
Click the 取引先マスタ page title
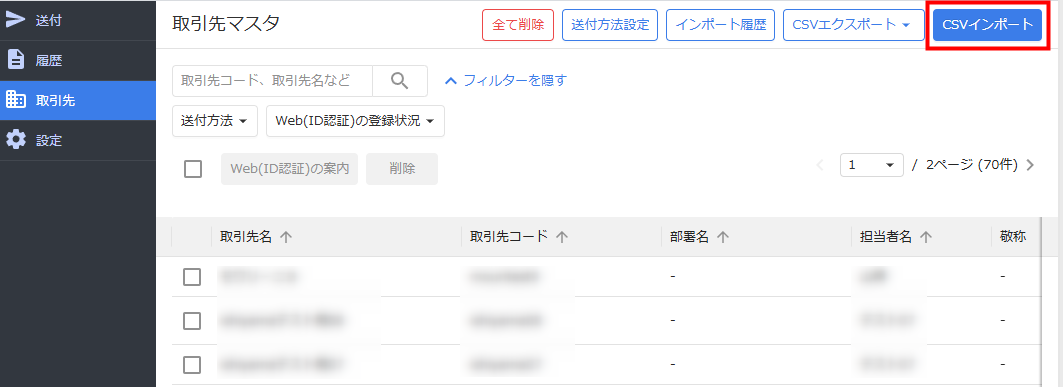(226, 23)
